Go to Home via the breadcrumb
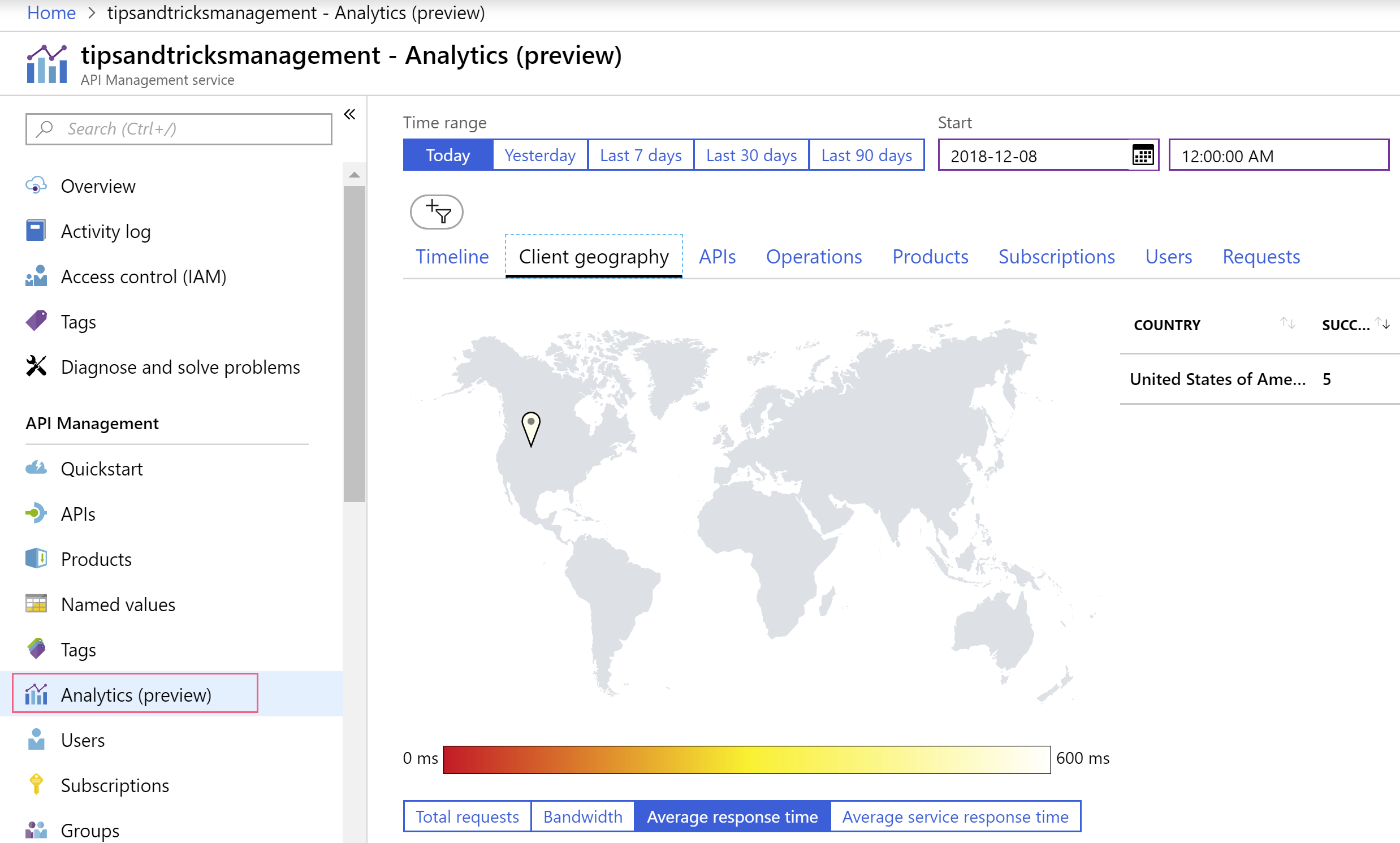The width and height of the screenshot is (1400, 843). point(51,12)
